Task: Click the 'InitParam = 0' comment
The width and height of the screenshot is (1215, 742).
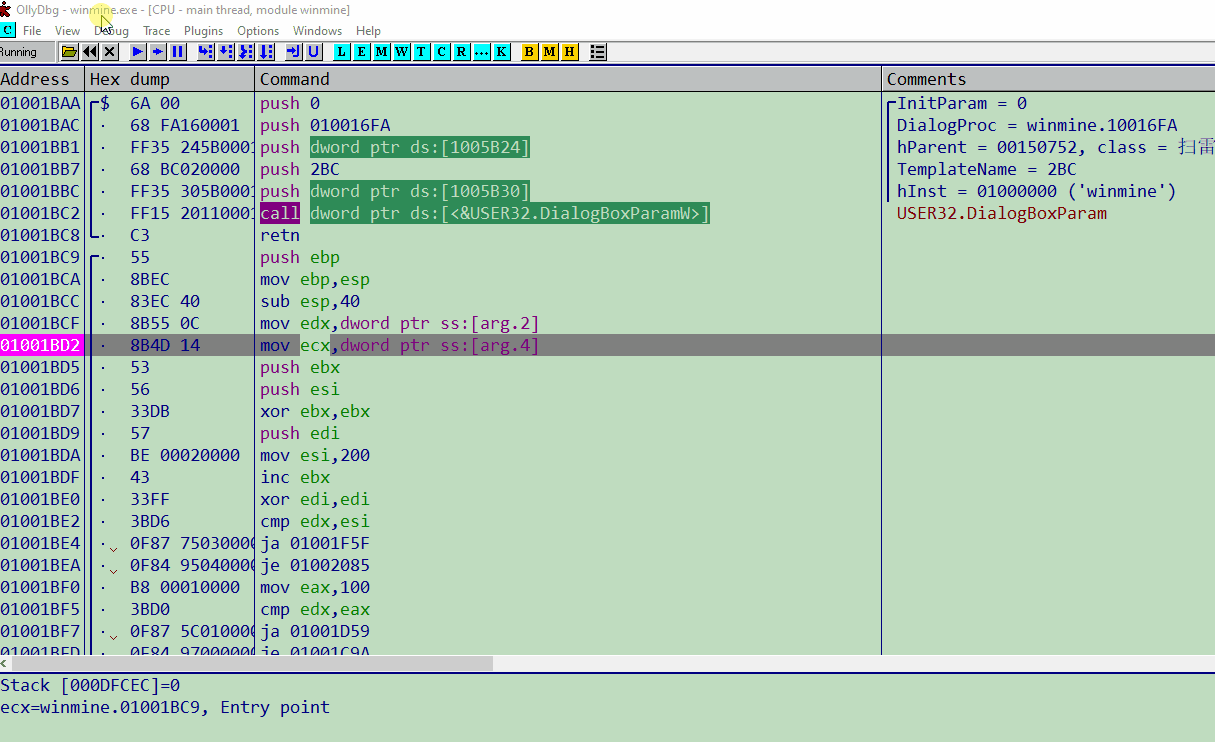Action: 962,103
